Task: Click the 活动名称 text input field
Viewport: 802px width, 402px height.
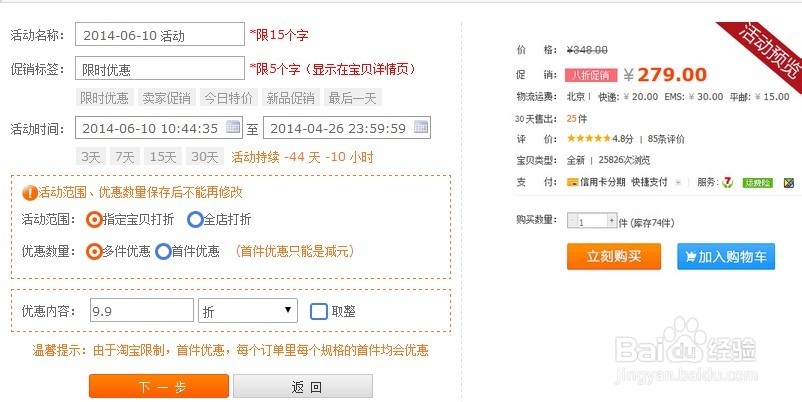Action: 160,34
